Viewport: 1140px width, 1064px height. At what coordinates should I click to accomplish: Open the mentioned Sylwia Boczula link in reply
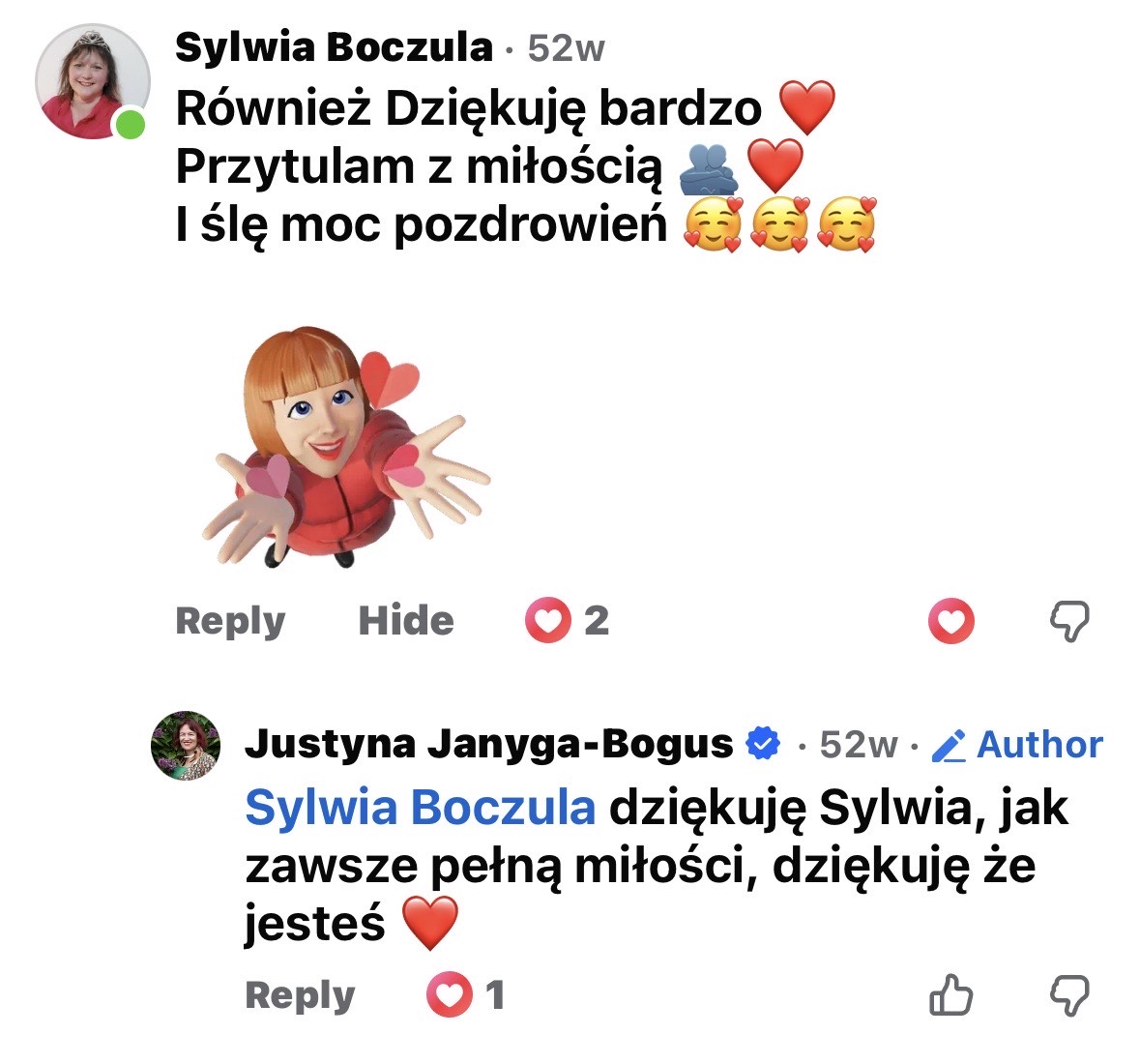point(421,808)
